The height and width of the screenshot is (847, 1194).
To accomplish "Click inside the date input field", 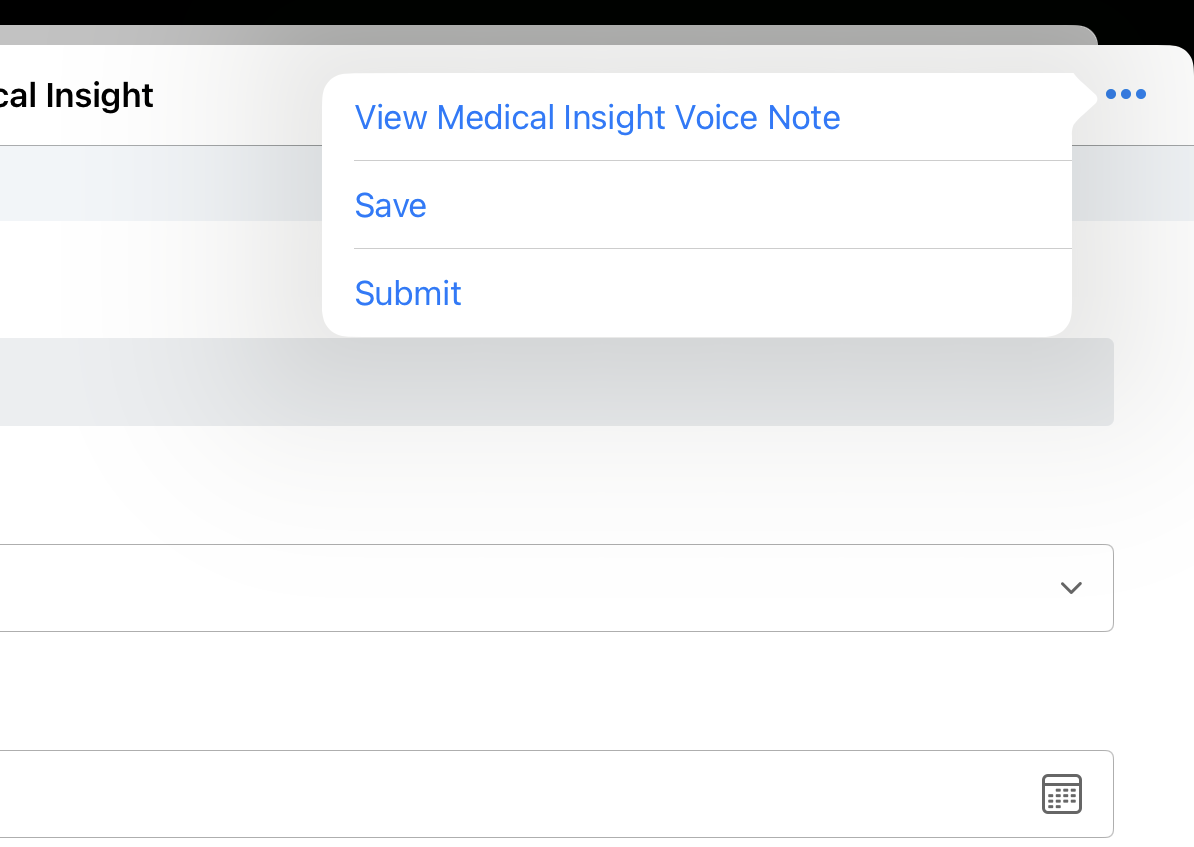I will click(500, 794).
